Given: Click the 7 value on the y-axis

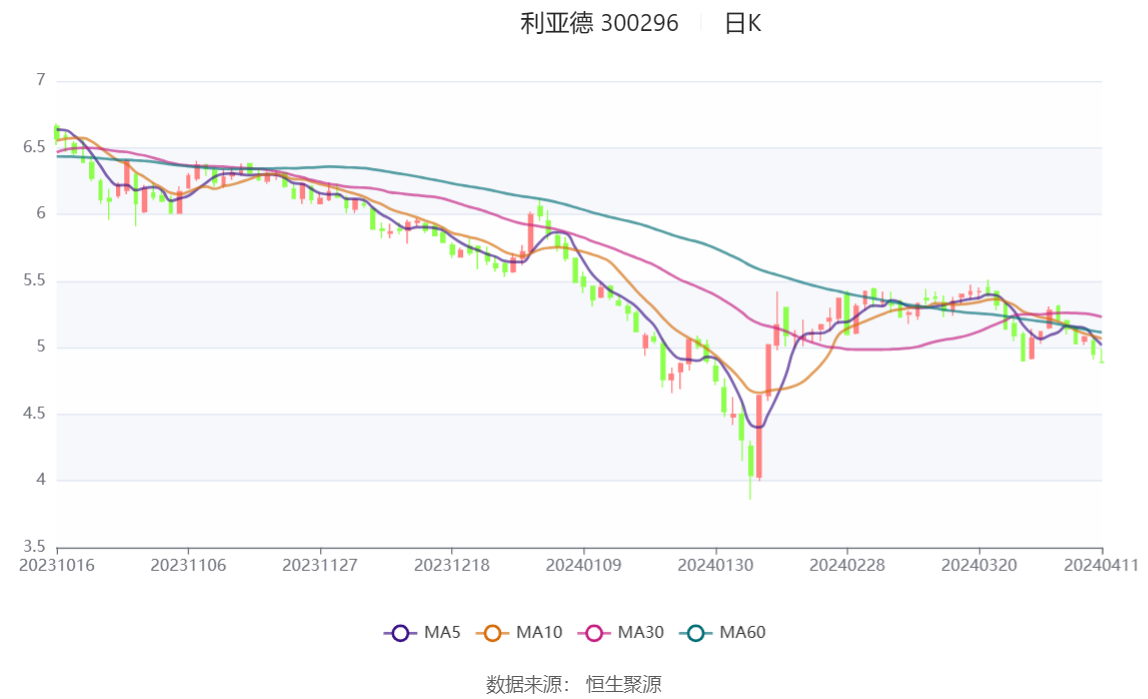Looking at the screenshot, I should [41, 80].
